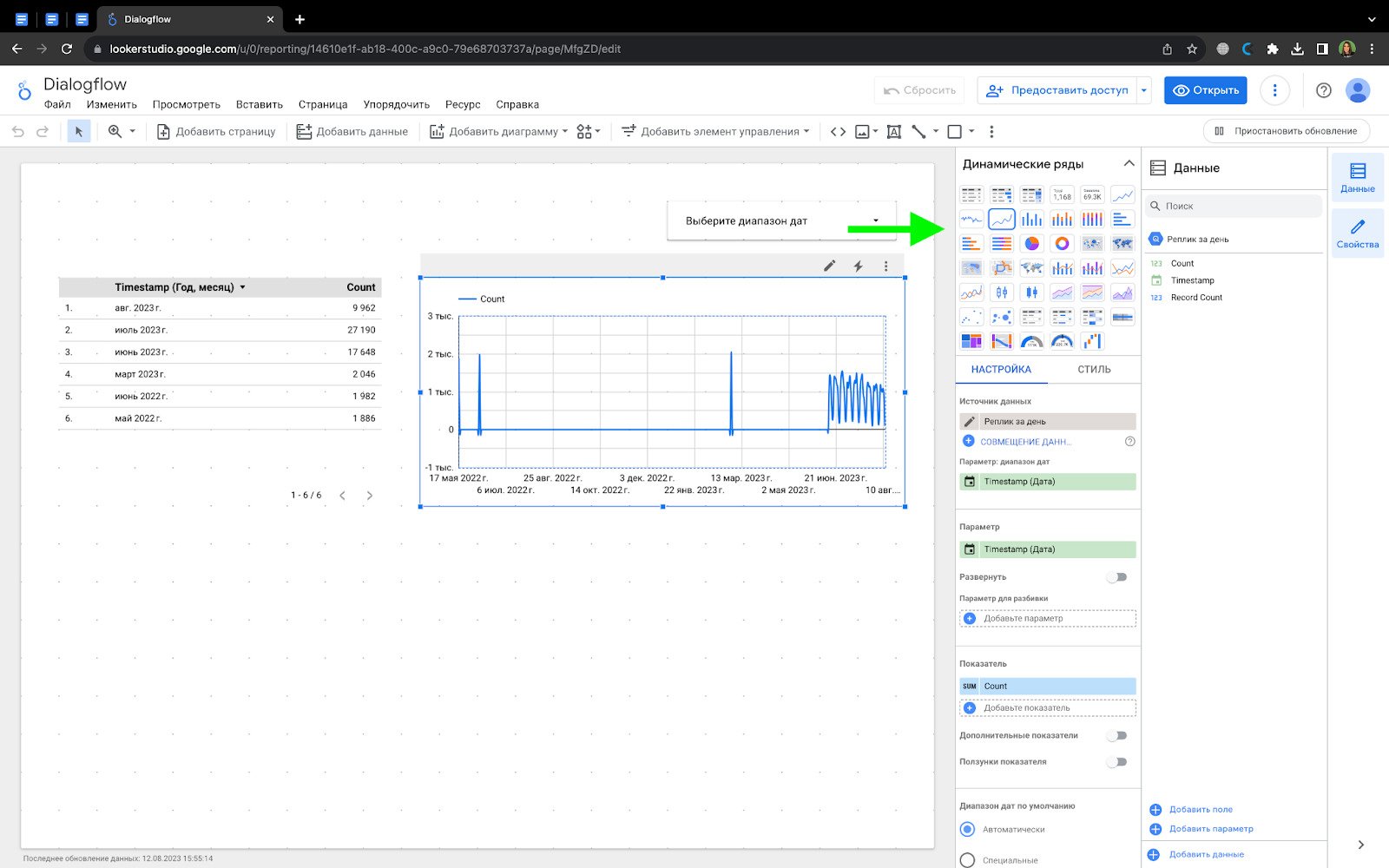Open the Ресурс menu

(x=463, y=105)
